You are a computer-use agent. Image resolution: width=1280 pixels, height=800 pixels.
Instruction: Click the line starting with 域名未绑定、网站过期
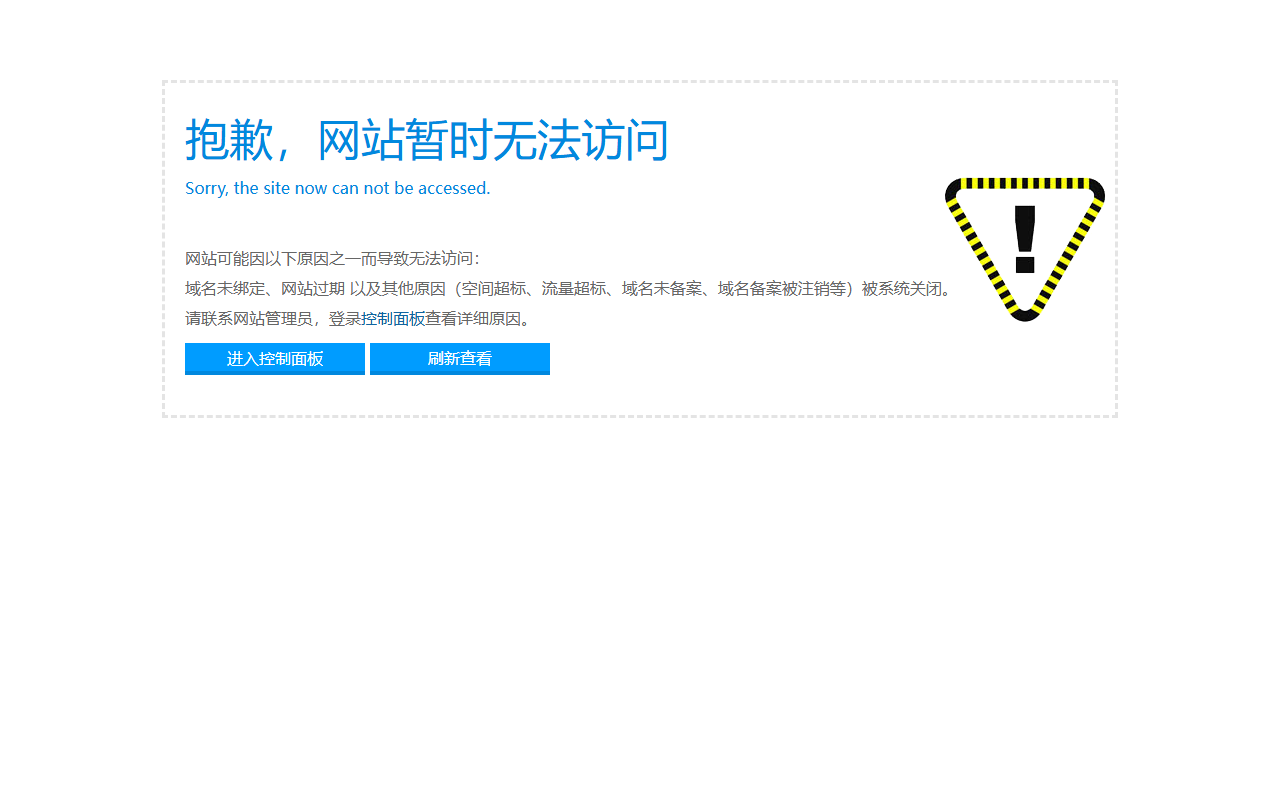[569, 289]
